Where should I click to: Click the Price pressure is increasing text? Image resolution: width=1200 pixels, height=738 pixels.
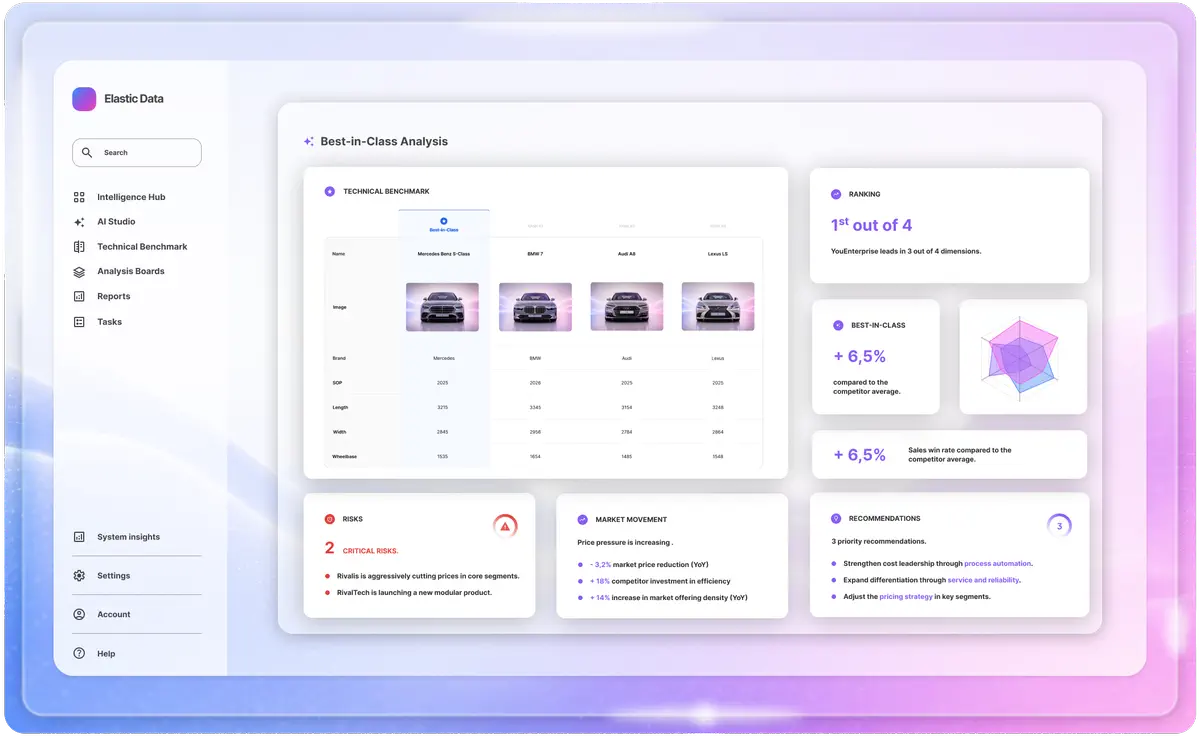pyautogui.click(x=625, y=543)
